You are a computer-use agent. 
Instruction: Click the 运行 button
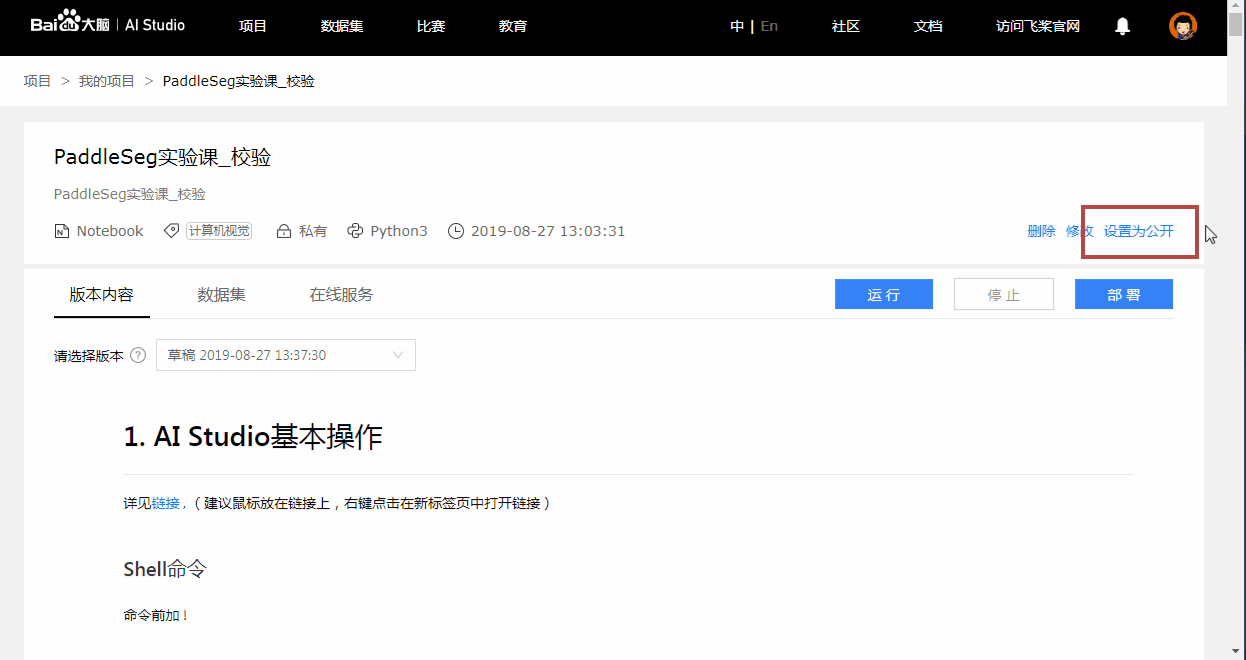[884, 294]
